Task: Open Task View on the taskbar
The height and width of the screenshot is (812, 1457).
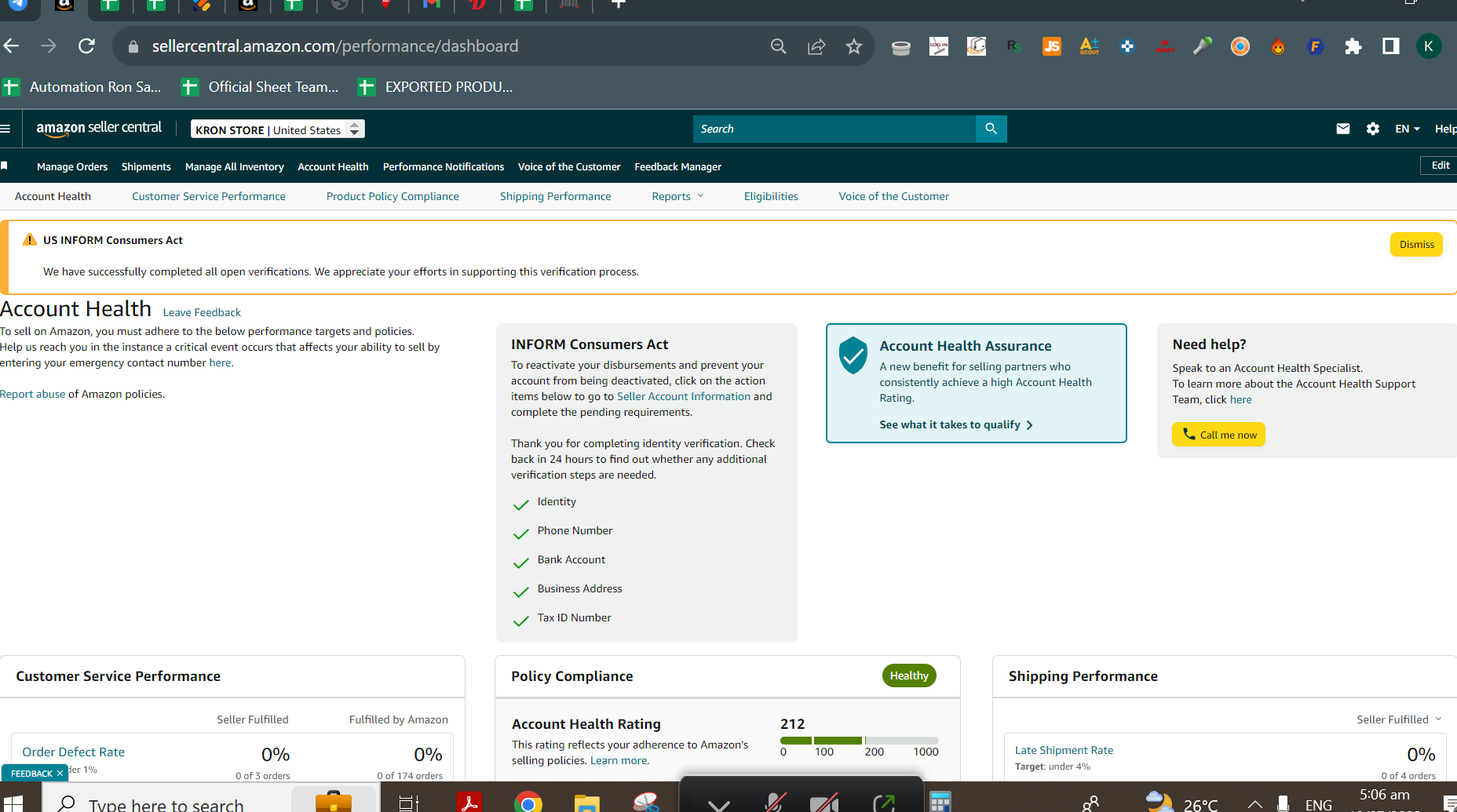Action: pos(409,803)
